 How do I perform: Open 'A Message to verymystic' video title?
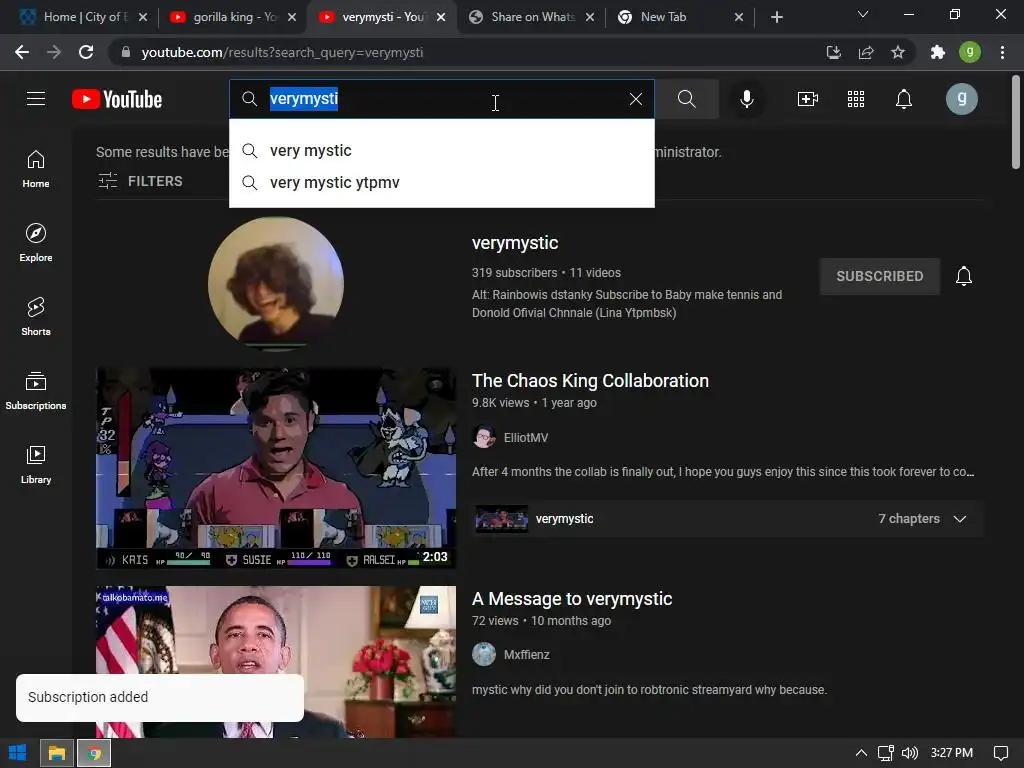571,599
